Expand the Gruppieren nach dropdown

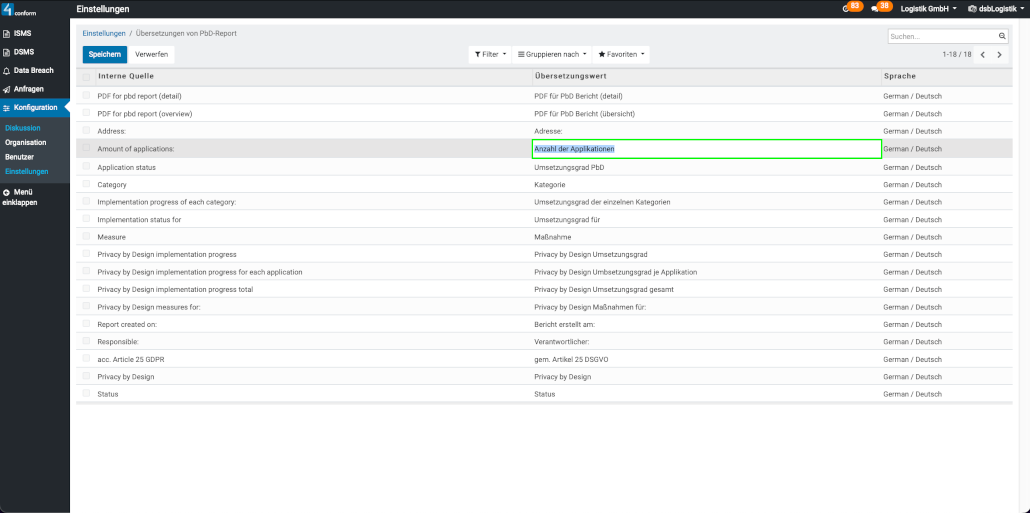pos(550,54)
